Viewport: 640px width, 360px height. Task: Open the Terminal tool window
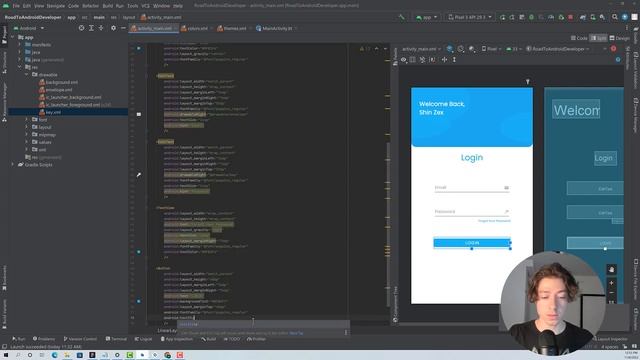pyautogui.click(x=116, y=339)
